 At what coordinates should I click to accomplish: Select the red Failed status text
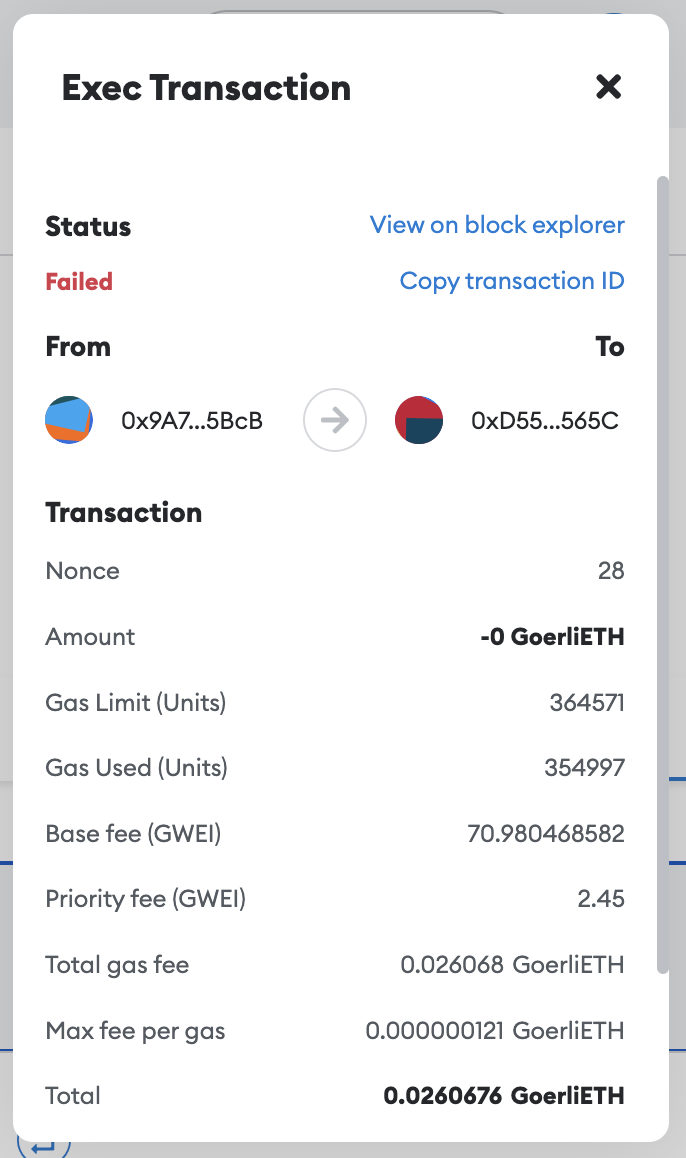(x=79, y=282)
